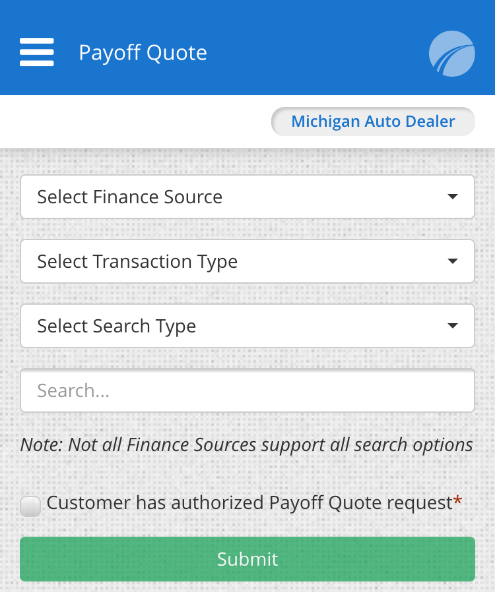Viewport: 495px width, 592px height.
Task: Click the red required asterisk
Action: [458, 501]
